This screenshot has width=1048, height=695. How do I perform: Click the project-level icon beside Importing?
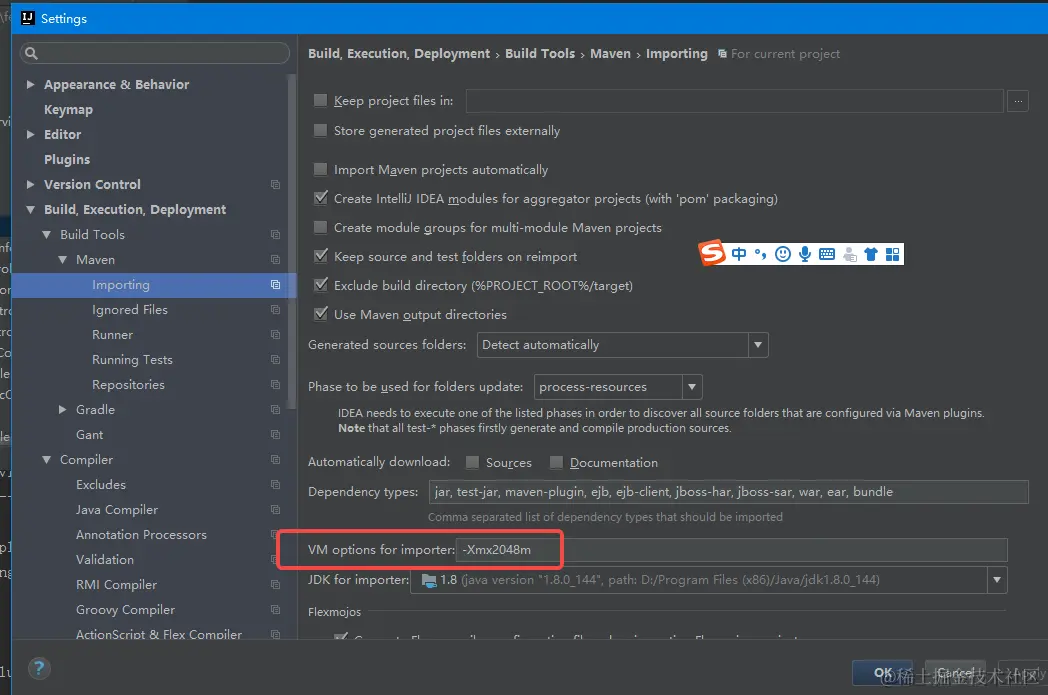[x=275, y=285]
